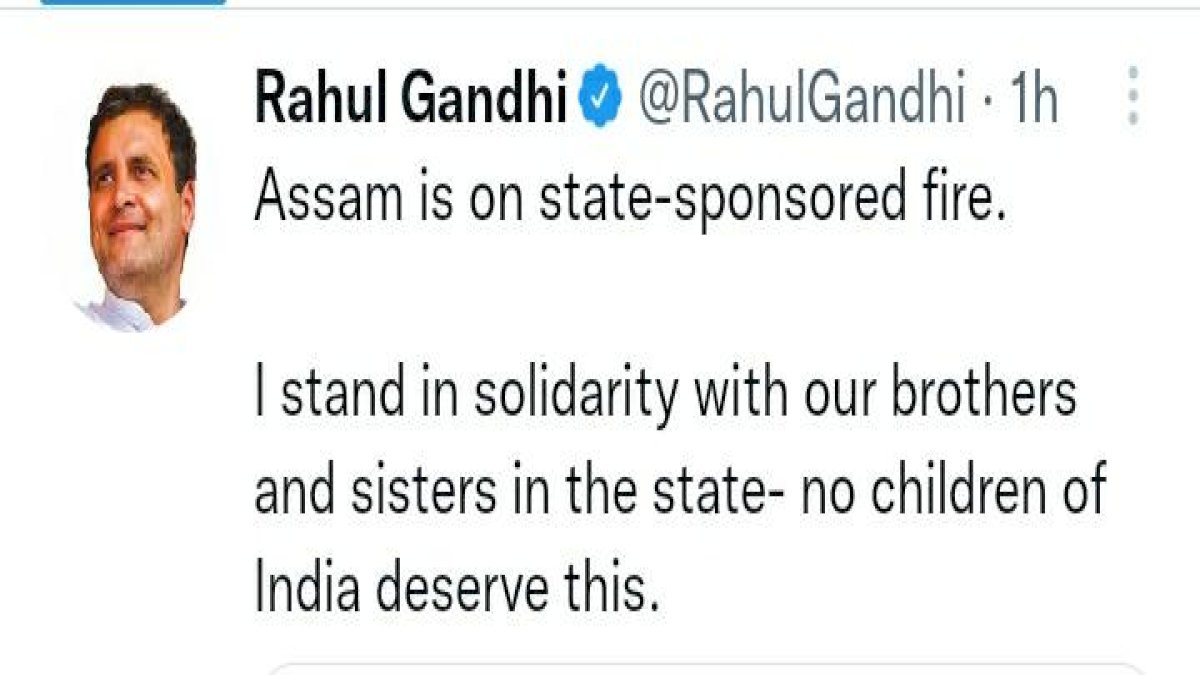Click the line "I stand in solidarity with our brothers"
This screenshot has width=1200, height=675.
pyautogui.click(x=666, y=391)
